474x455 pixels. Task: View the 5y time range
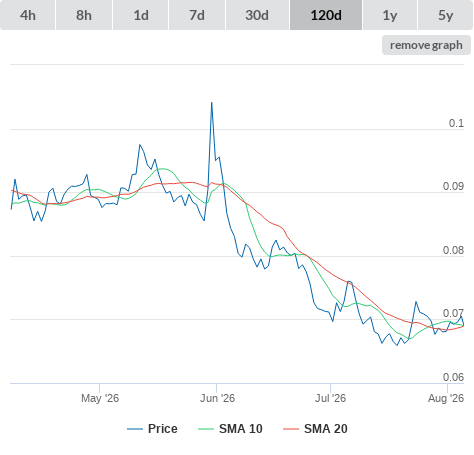pos(446,15)
